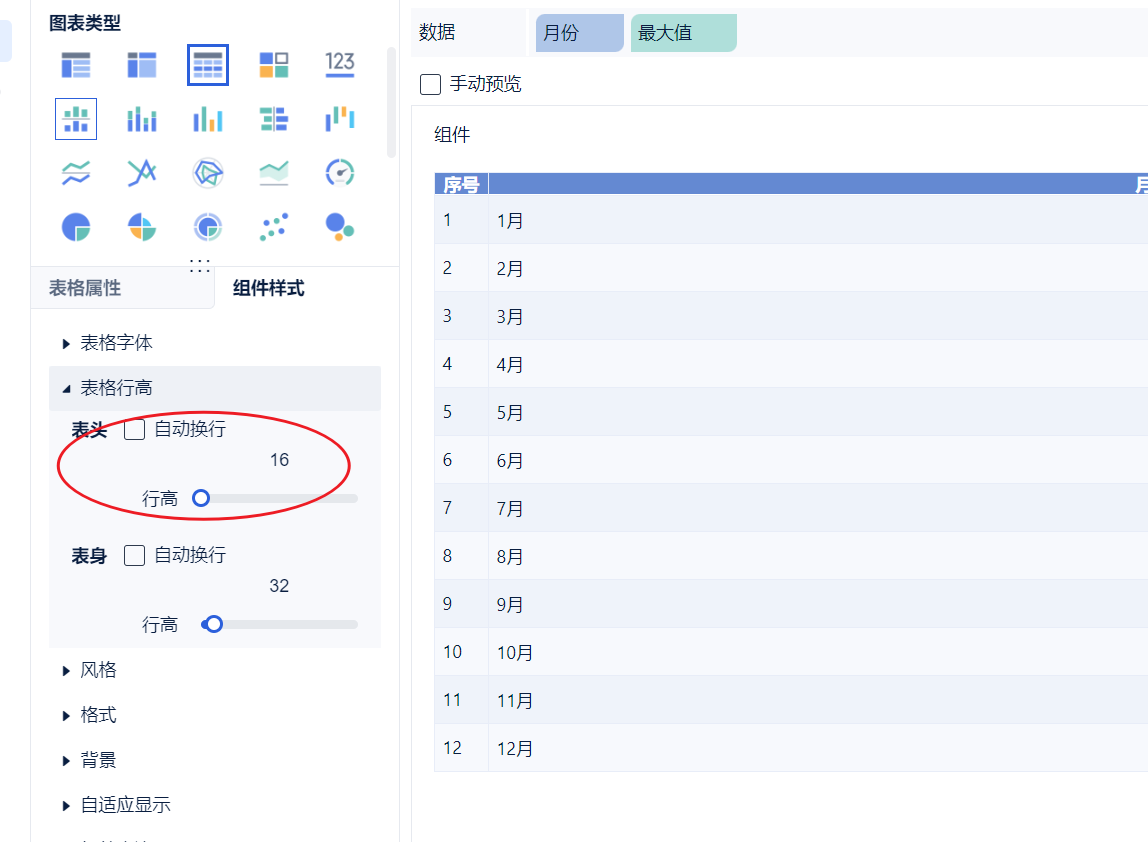Select the multi-layer ring pie chart icon

(x=208, y=228)
